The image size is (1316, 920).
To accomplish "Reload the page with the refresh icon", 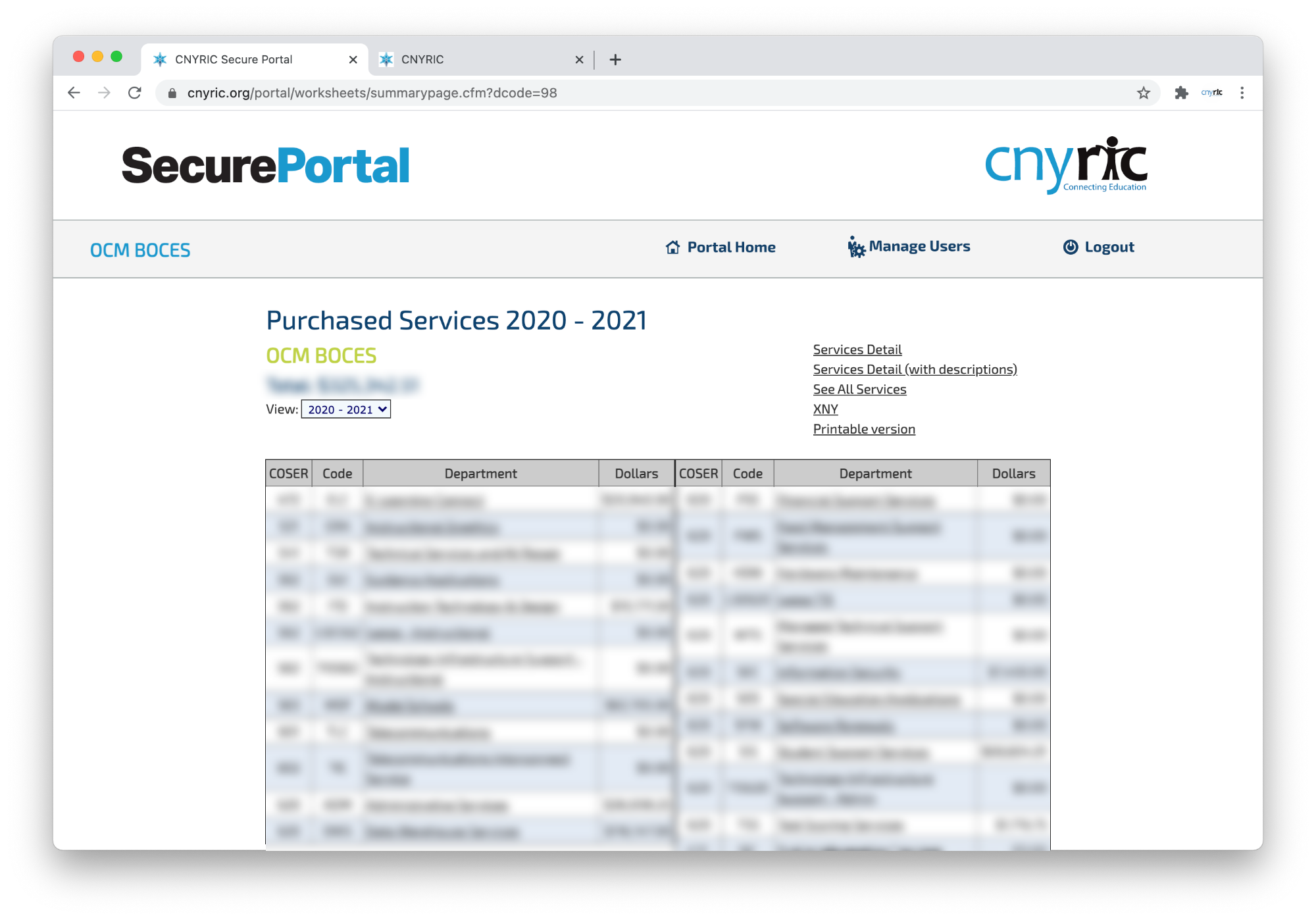I will pos(135,93).
